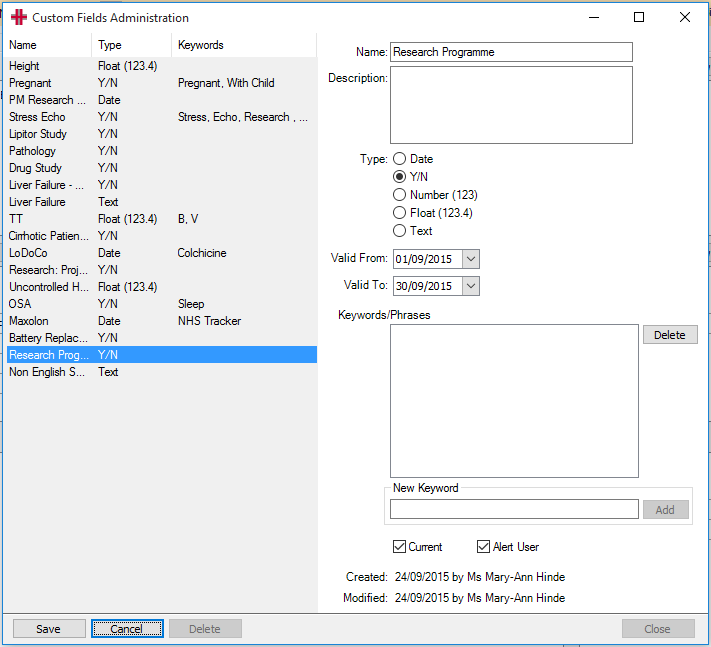Select the Pregnant custom field row
This screenshot has height=647, width=711.
161,83
